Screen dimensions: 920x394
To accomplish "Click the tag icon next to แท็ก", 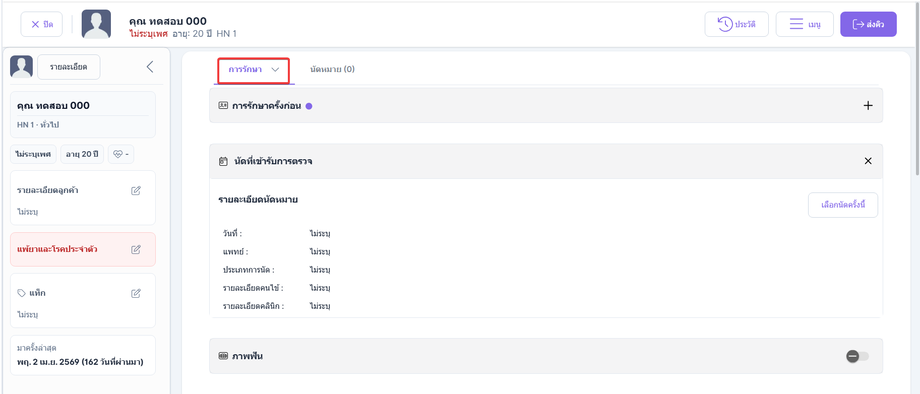I will [x=22, y=293].
